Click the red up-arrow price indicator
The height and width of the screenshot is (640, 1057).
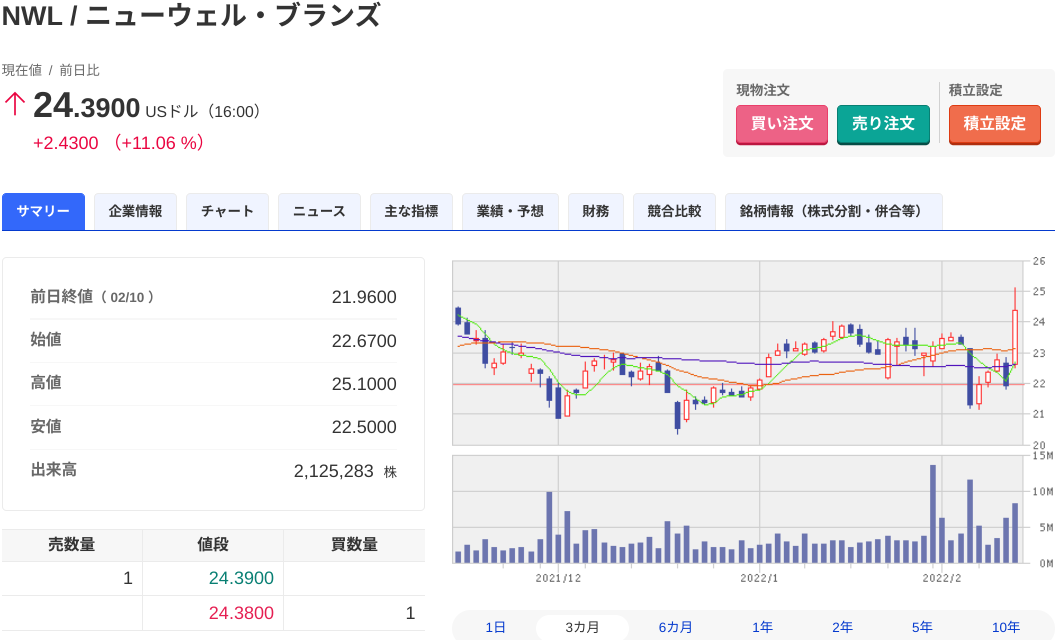pos(14,105)
